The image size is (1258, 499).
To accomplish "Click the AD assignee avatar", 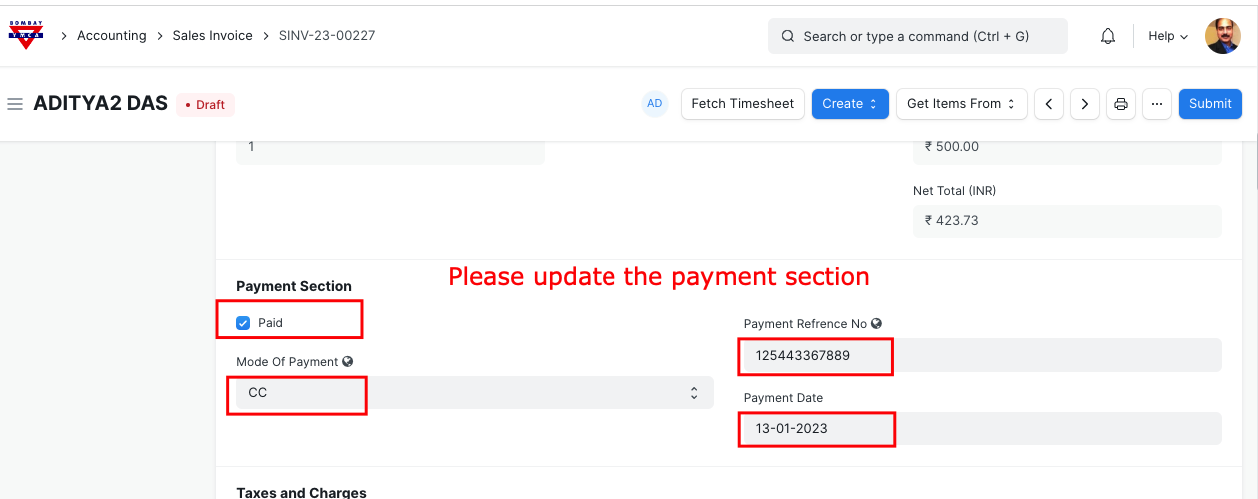I will 655,104.
